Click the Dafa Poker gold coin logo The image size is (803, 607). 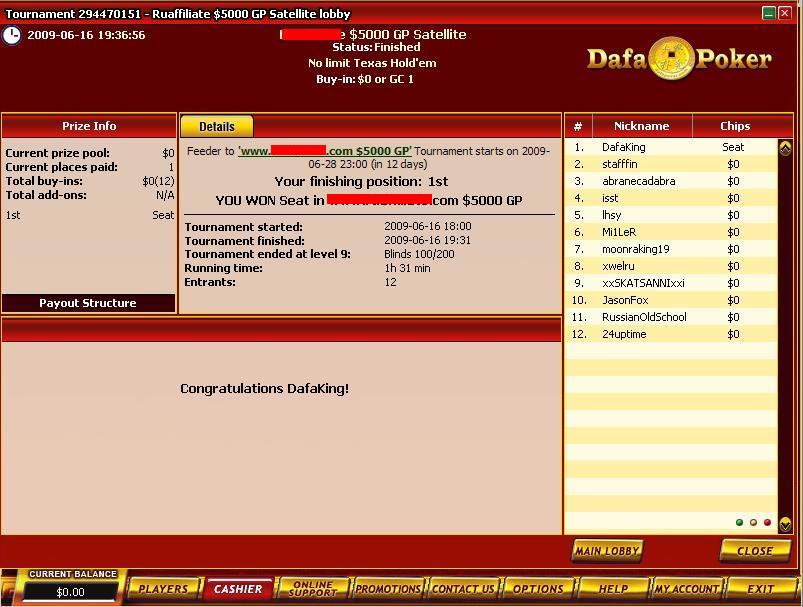[x=671, y=59]
